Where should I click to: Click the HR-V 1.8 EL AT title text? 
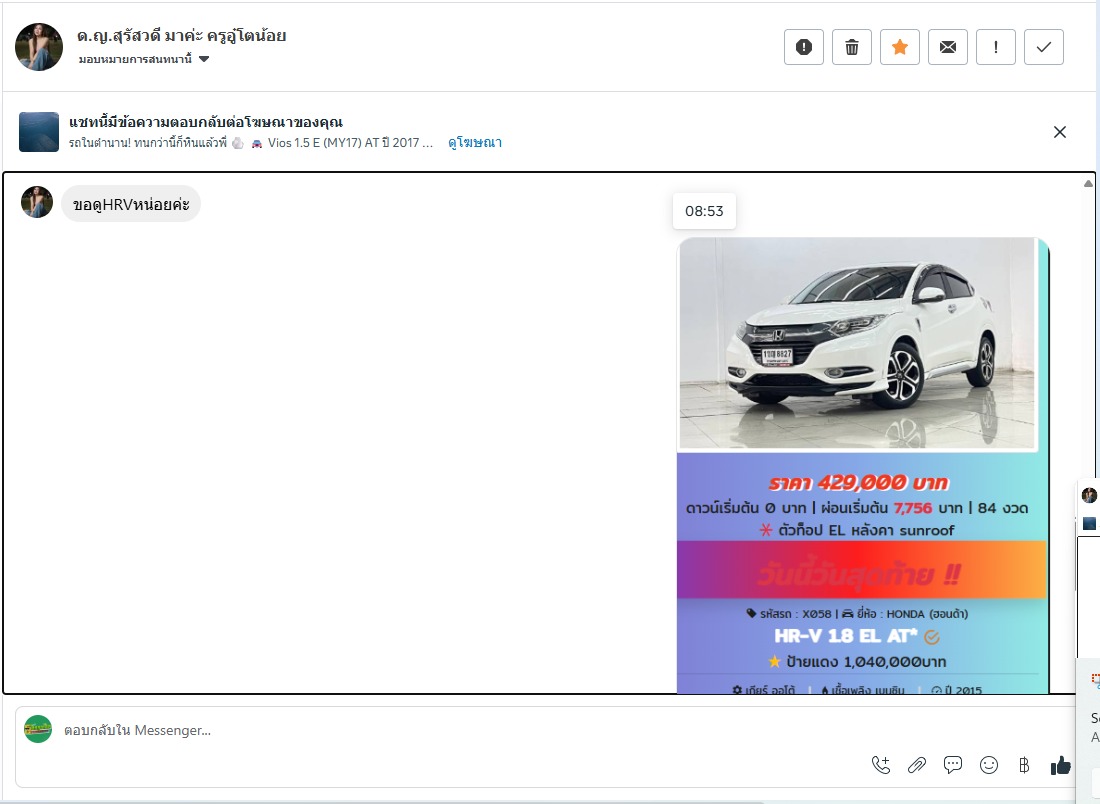pyautogui.click(x=845, y=636)
